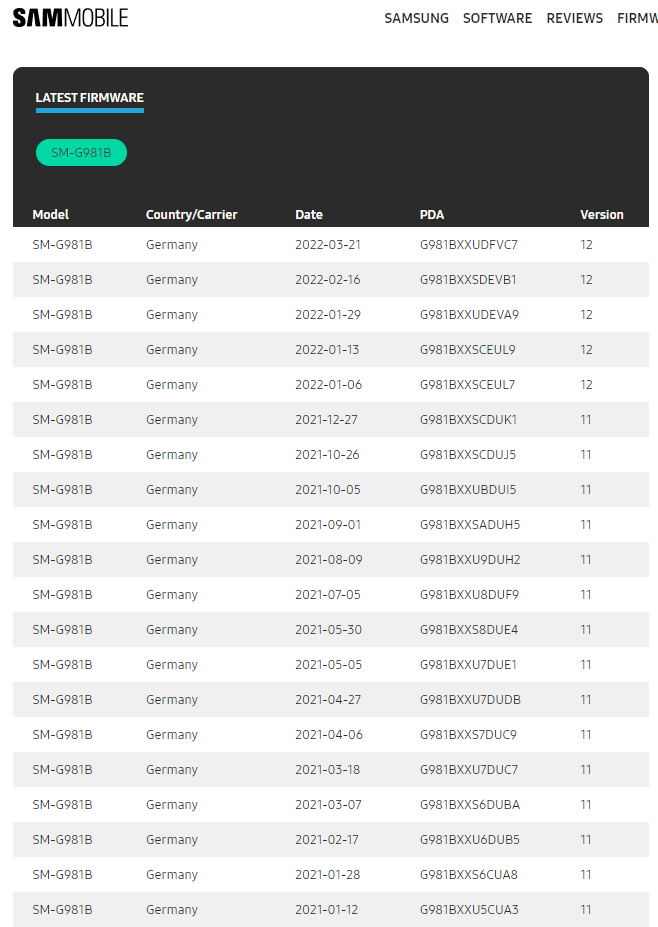658x927 pixels.
Task: Open firmware G981BXXSCEUL9 entry
Action: coord(331,349)
